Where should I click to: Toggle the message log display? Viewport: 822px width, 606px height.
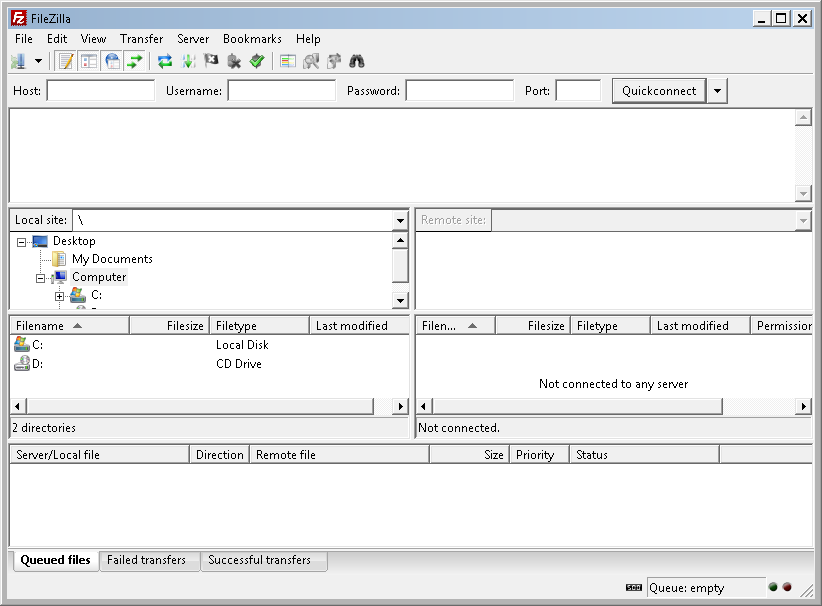pyautogui.click(x=66, y=61)
